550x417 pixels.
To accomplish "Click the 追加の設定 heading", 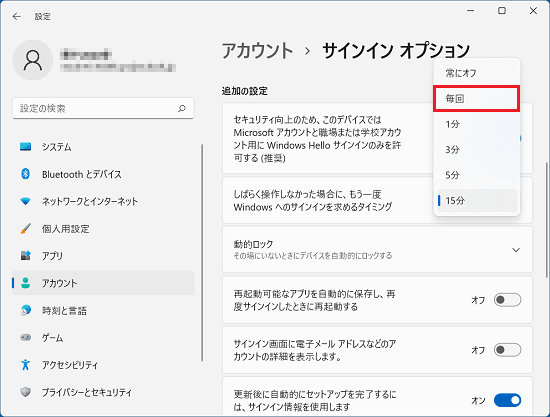I will 244,91.
